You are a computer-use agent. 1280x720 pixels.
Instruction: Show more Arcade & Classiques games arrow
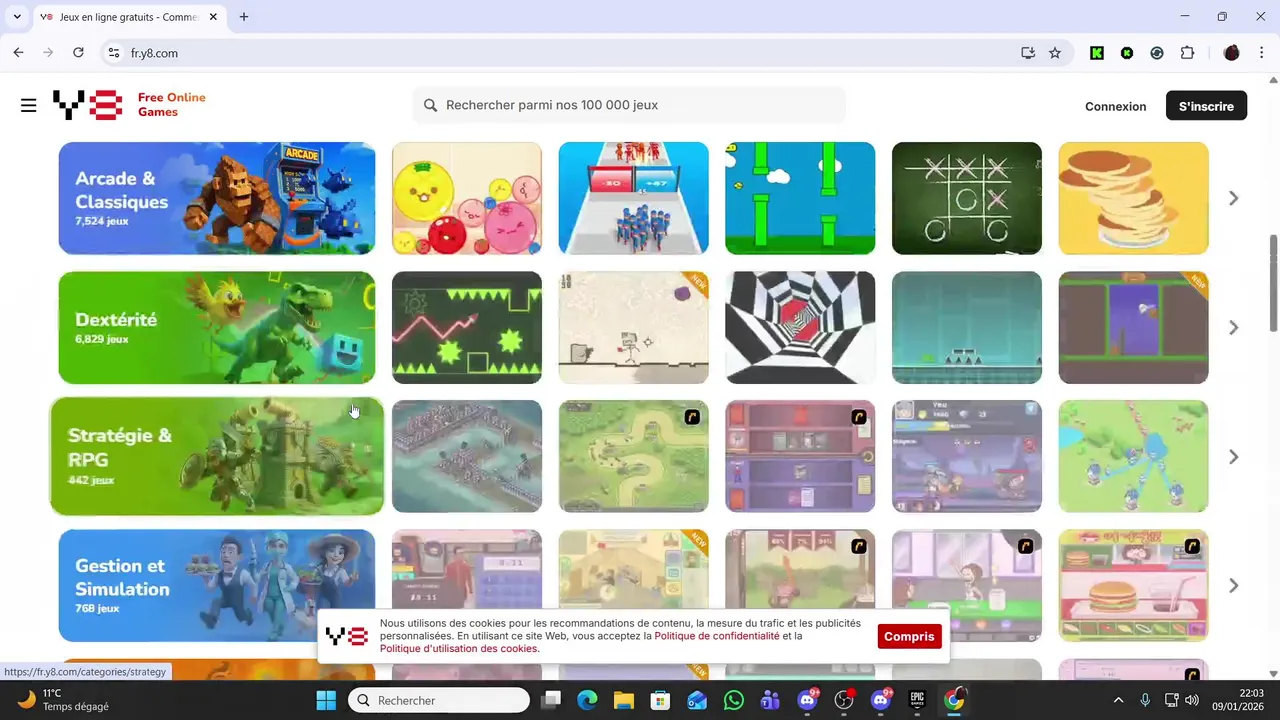point(1234,199)
